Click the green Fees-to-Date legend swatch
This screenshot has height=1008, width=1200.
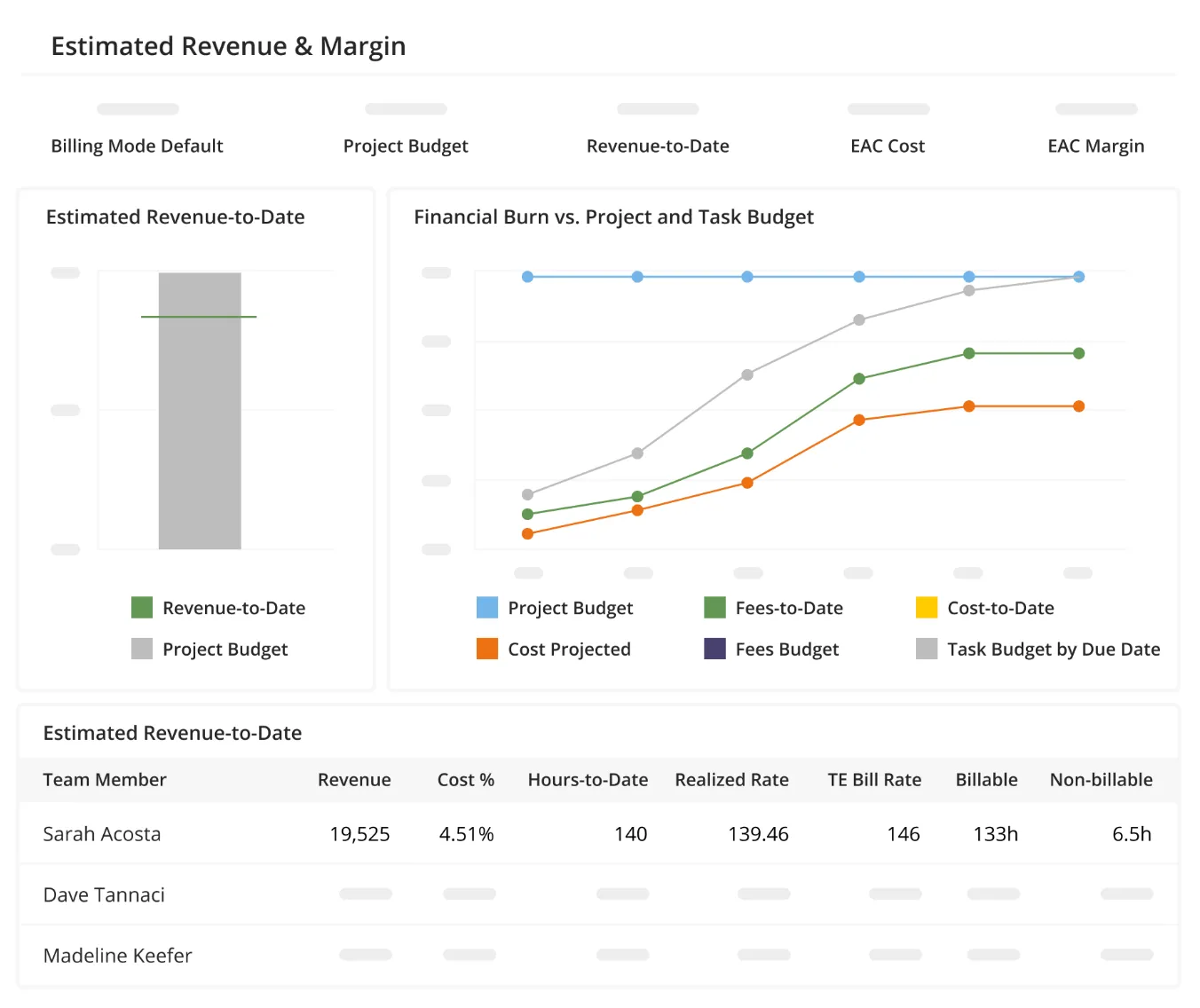coord(714,608)
